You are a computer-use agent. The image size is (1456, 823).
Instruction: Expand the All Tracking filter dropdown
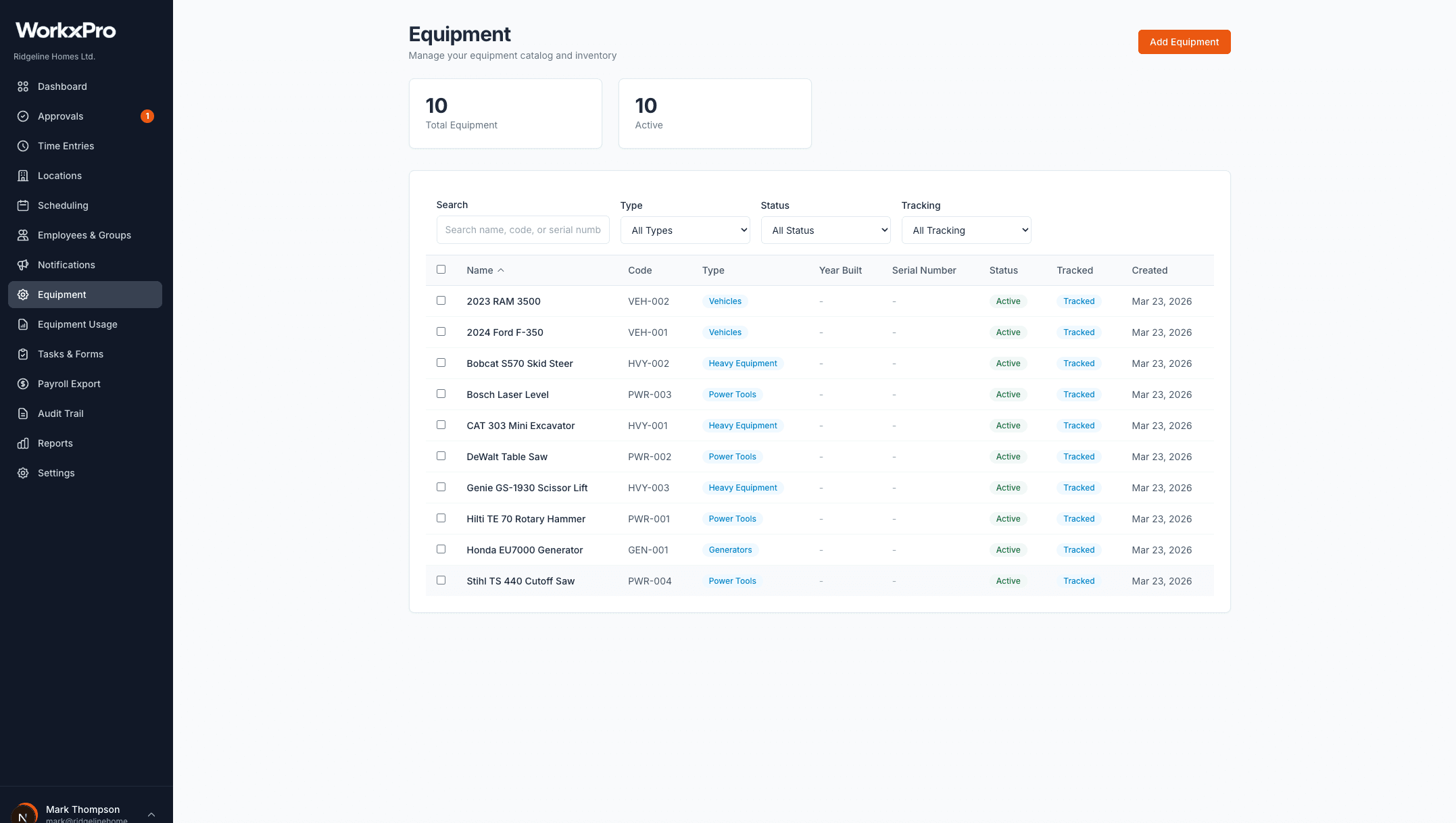[966, 230]
